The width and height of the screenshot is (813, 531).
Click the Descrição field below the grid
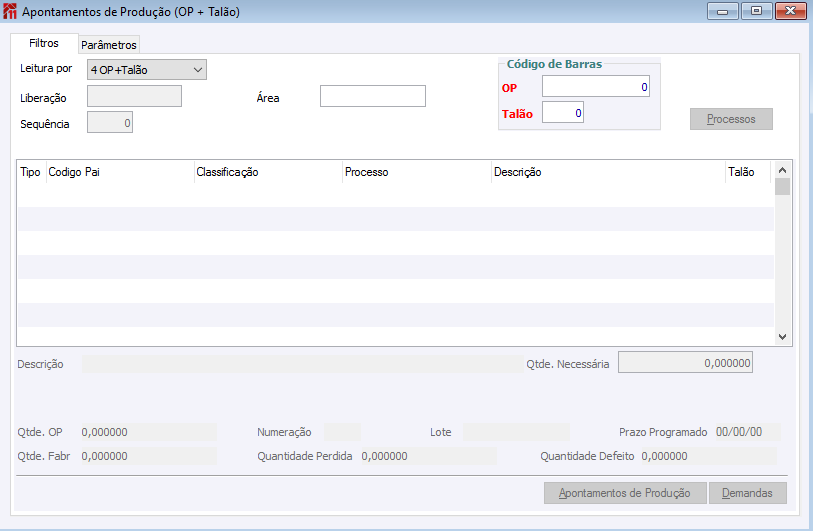[x=302, y=364]
